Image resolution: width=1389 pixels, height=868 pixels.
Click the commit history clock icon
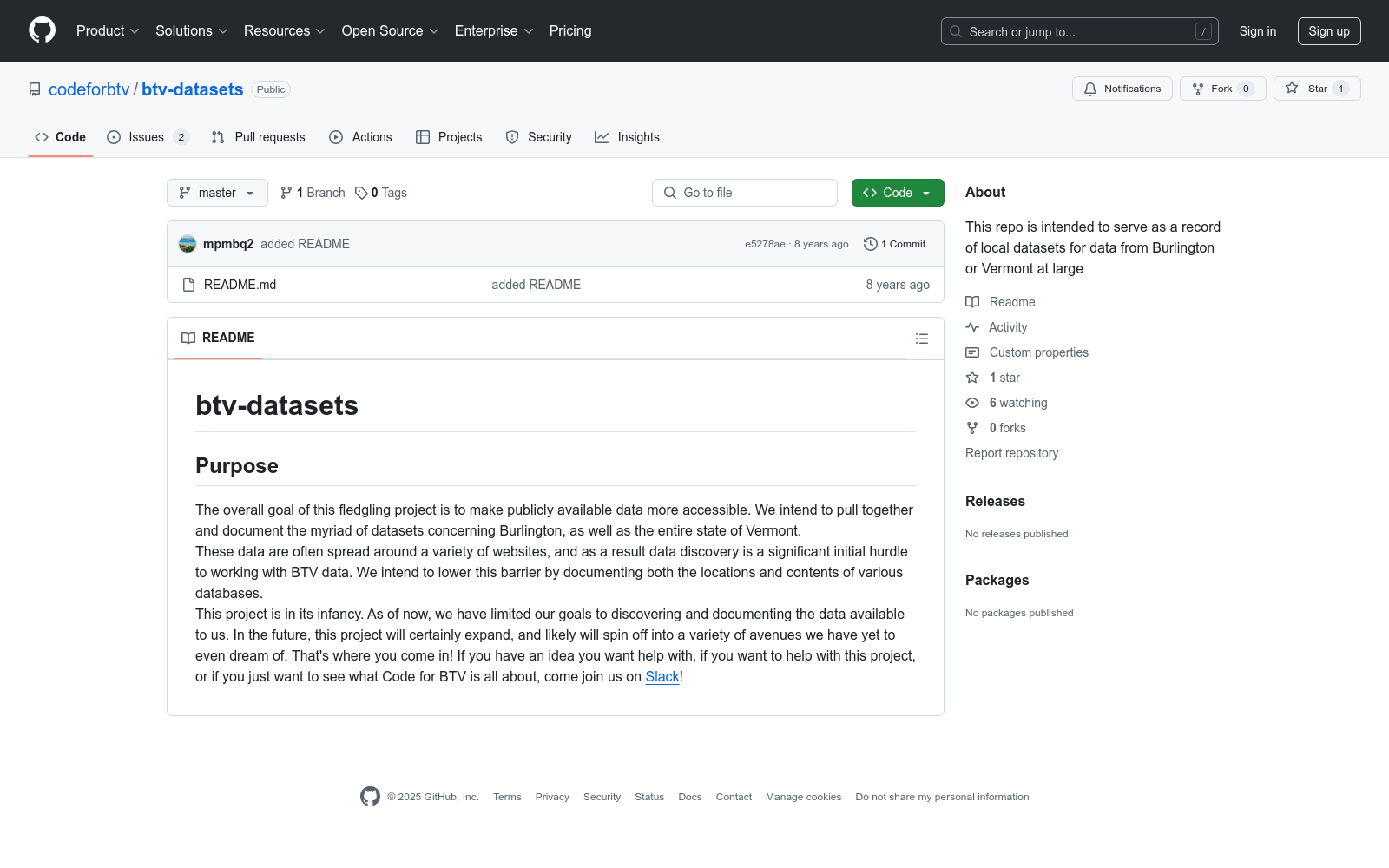point(871,244)
